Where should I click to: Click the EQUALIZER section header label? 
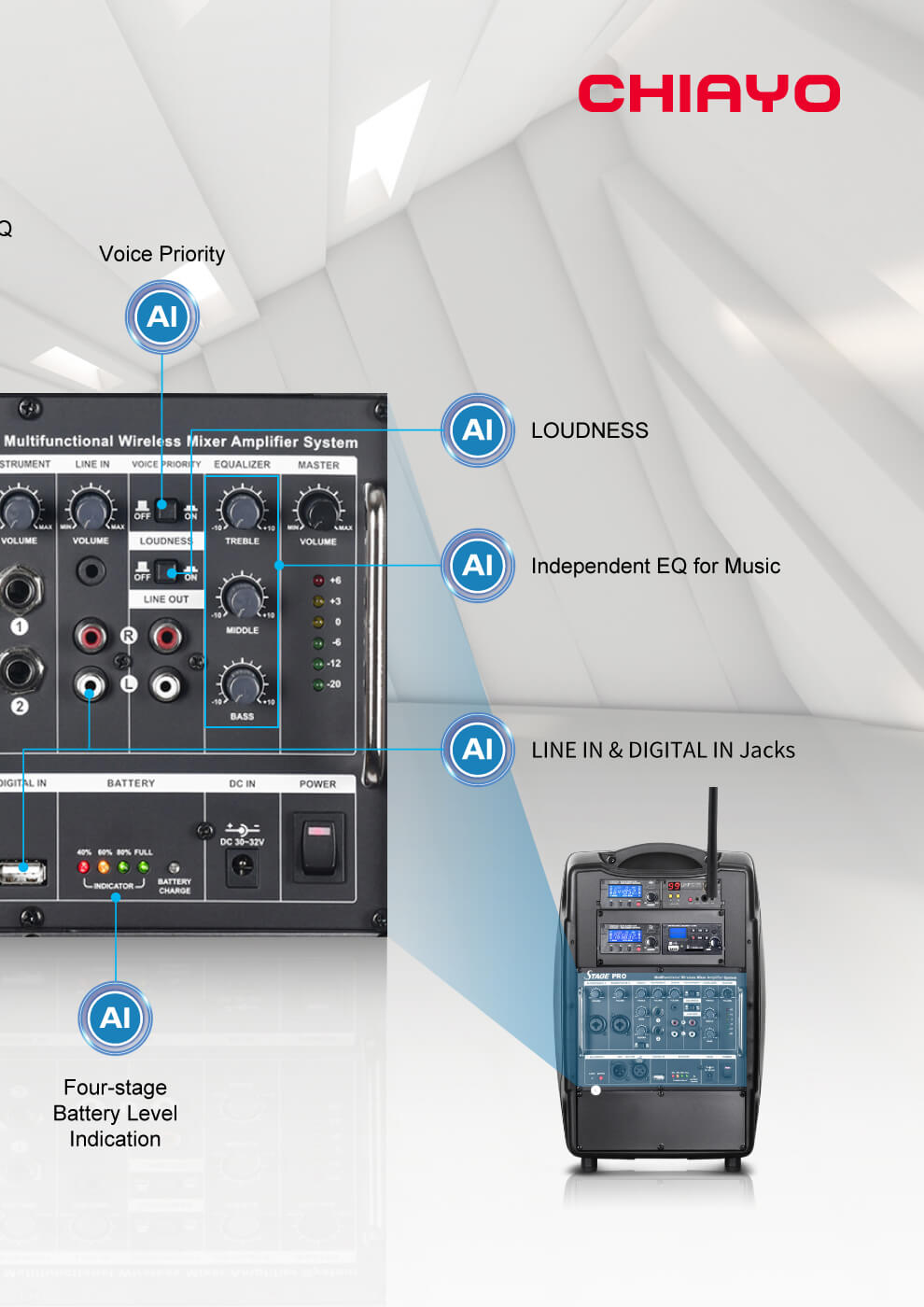point(243,464)
